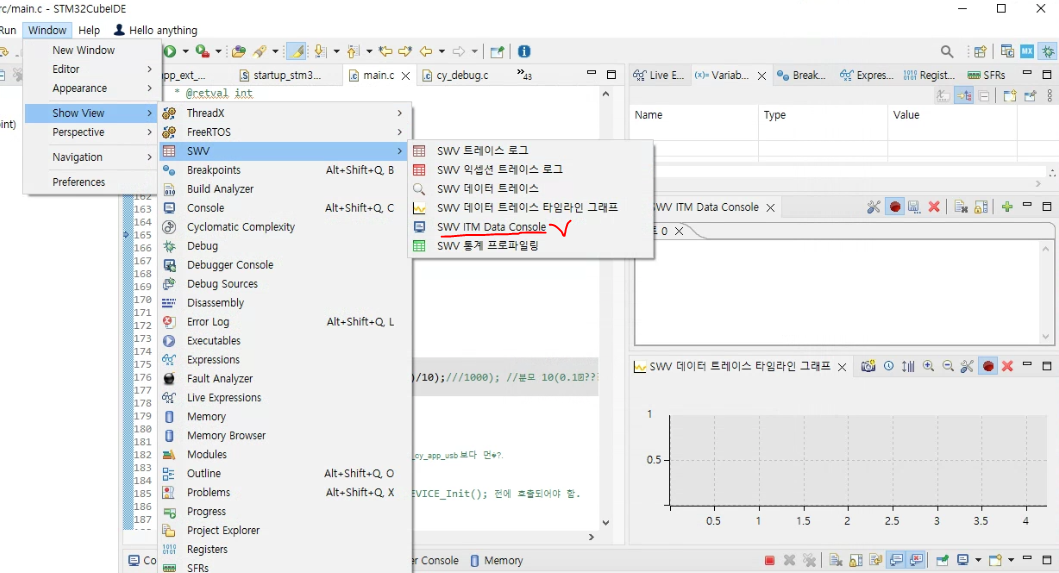The width and height of the screenshot is (1059, 573).
Task: Search with the magnifier toolbar icon
Action: click(x=947, y=52)
